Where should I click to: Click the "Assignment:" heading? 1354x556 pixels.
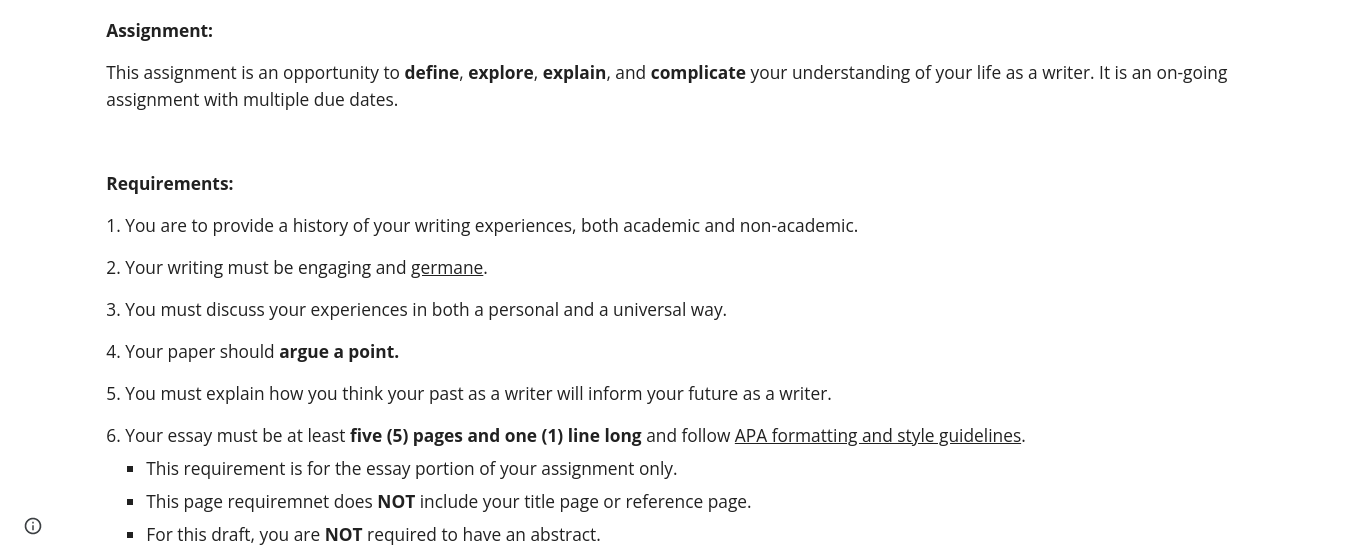160,31
